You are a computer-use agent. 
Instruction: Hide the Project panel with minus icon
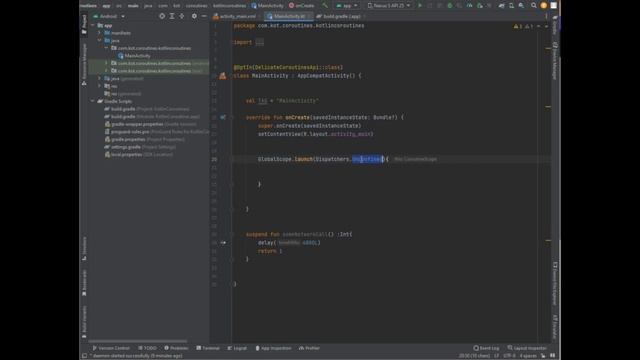pos(204,16)
